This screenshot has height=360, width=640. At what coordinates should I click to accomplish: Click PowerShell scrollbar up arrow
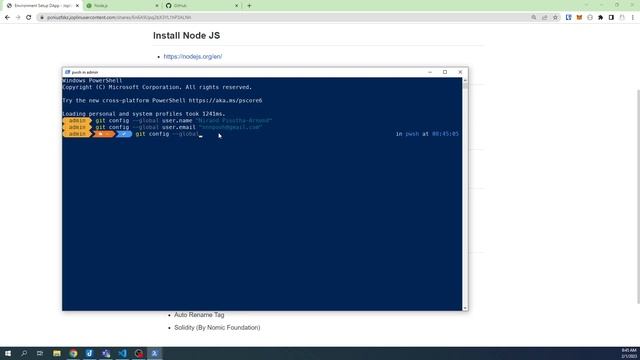coord(465,80)
